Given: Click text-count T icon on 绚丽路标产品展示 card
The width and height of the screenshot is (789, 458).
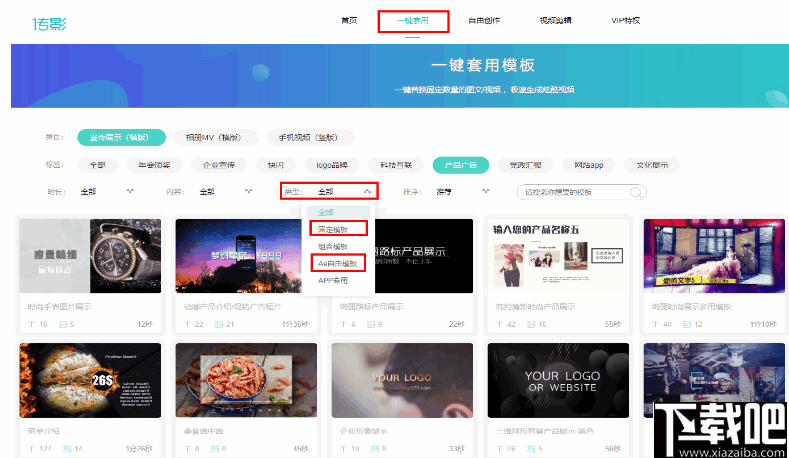Looking at the screenshot, I should [x=344, y=324].
